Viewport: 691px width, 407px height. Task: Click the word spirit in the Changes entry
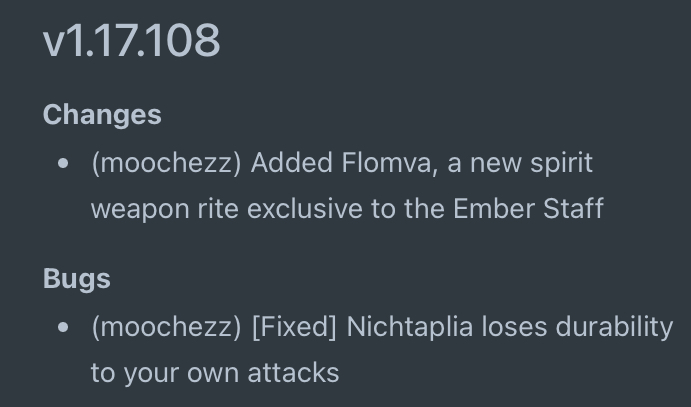(x=561, y=164)
